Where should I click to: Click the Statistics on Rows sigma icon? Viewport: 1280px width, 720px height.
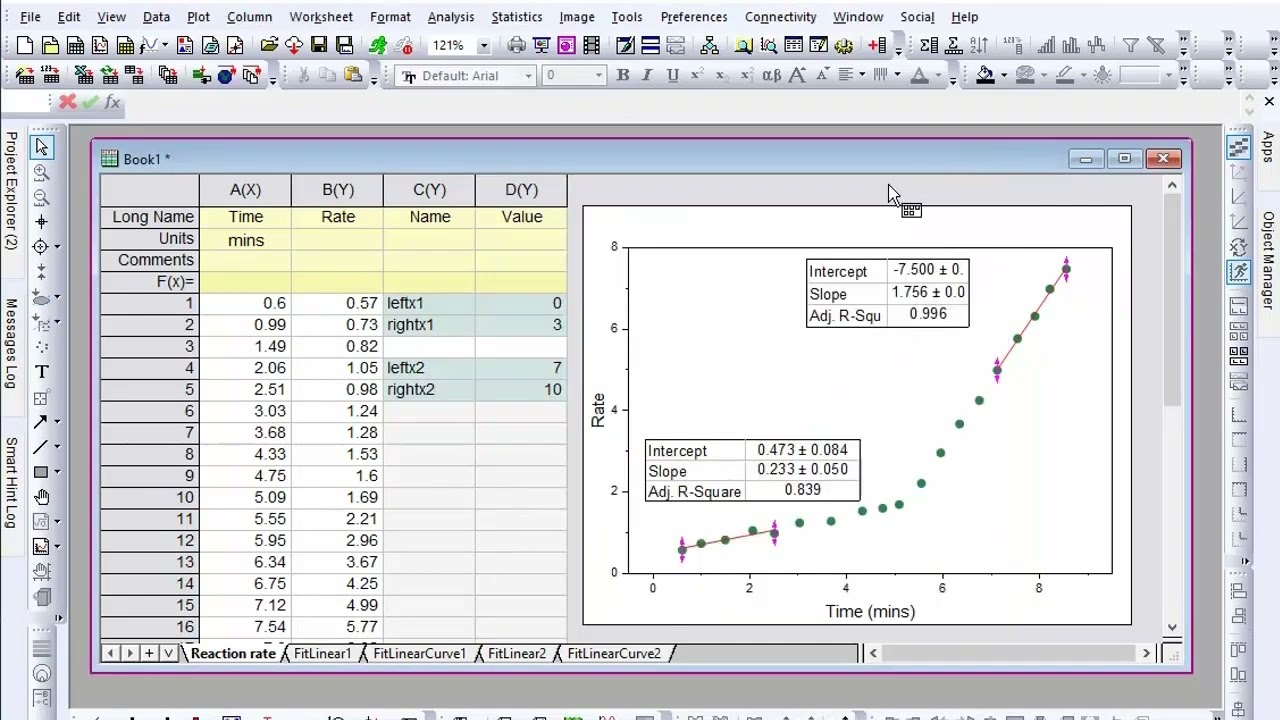[x=954, y=45]
